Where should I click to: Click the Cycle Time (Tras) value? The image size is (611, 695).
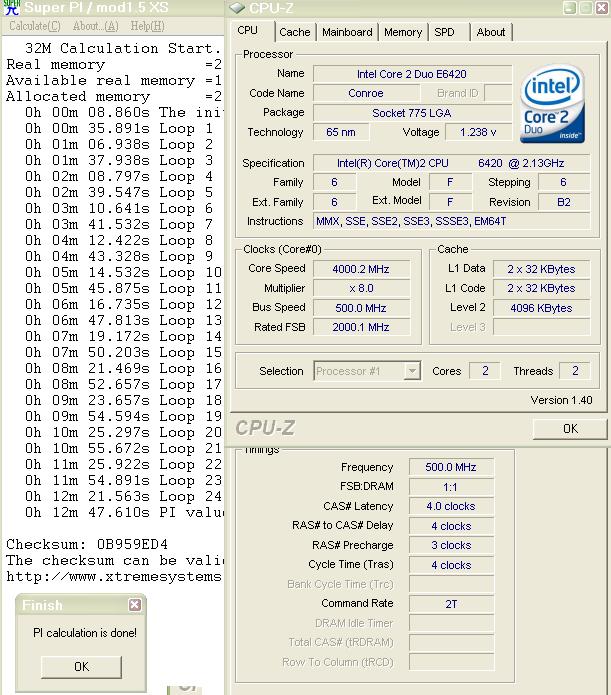click(x=451, y=565)
